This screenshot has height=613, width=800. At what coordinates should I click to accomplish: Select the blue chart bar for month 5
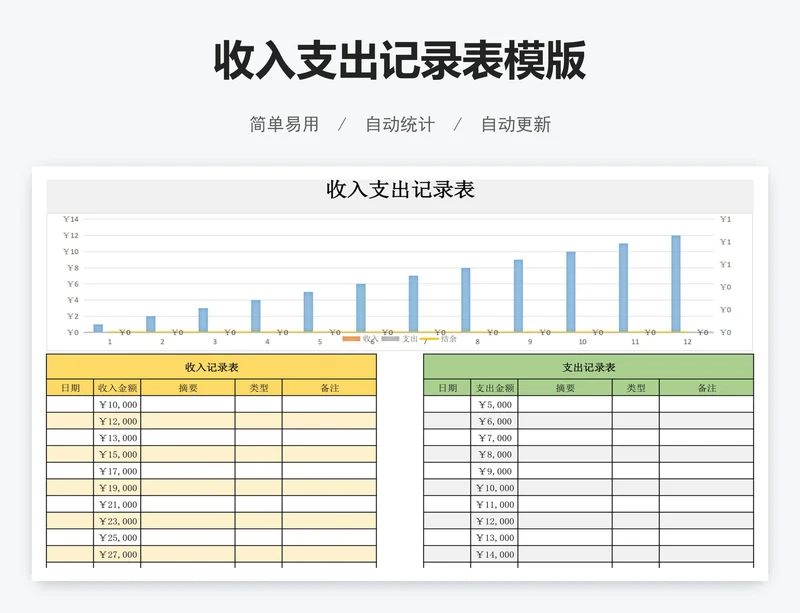pos(308,312)
